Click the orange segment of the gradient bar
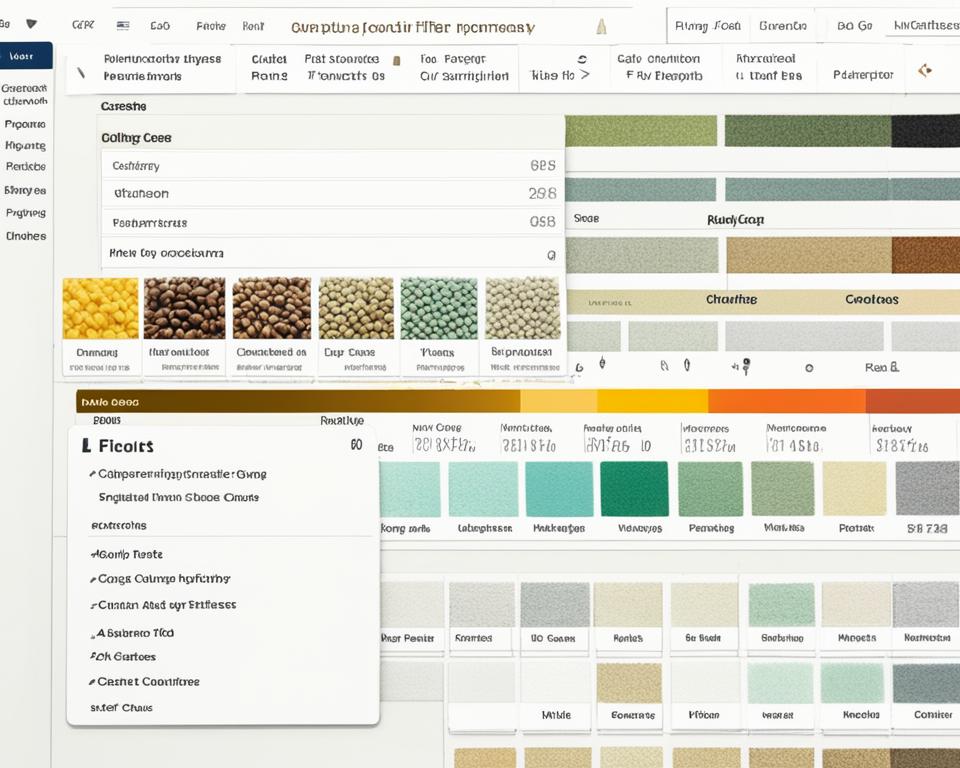The width and height of the screenshot is (960, 768). point(786,401)
